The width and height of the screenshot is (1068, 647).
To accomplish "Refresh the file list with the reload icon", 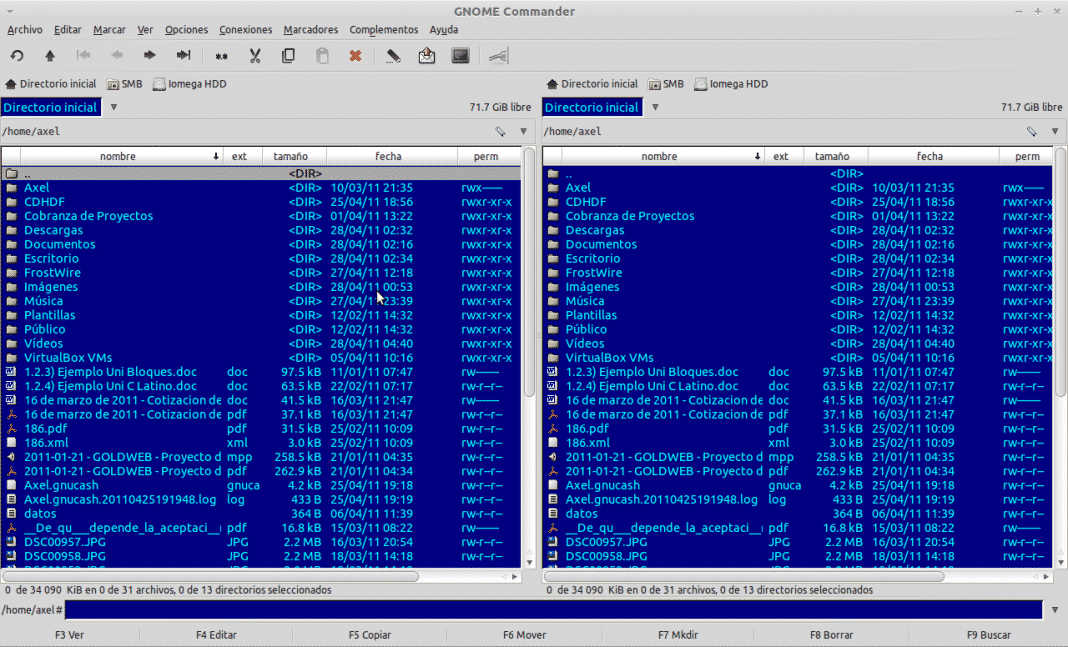I will click(17, 56).
